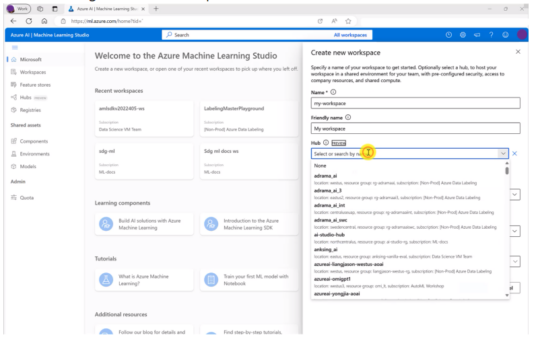
Task: Open Quota in sidebar
Action: (x=27, y=198)
